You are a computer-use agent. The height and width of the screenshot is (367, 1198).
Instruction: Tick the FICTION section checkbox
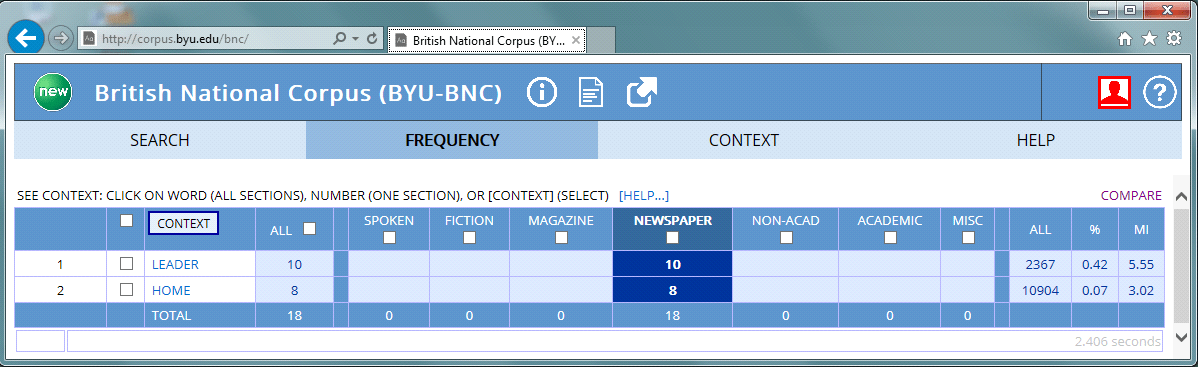(x=469, y=238)
